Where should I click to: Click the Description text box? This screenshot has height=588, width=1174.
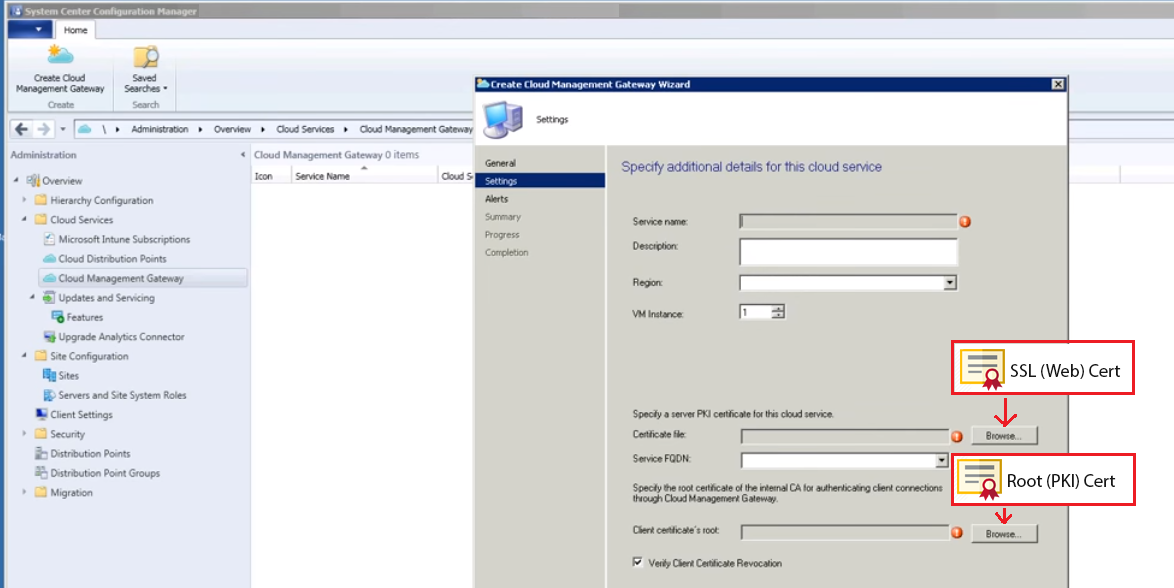pos(848,252)
